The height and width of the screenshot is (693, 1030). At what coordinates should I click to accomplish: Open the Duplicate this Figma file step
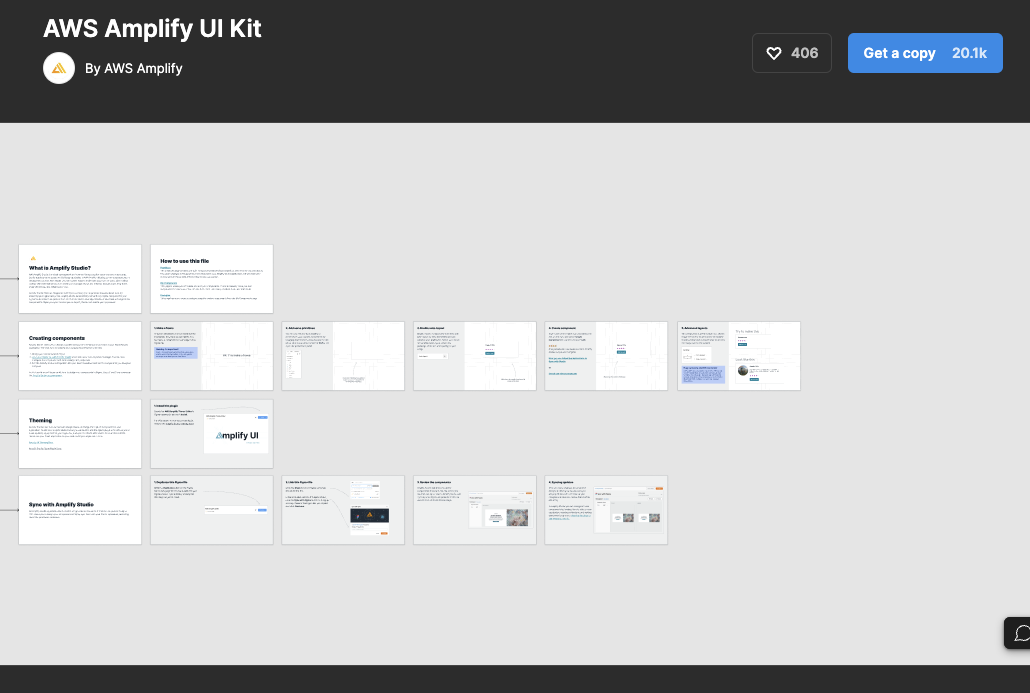[212, 510]
